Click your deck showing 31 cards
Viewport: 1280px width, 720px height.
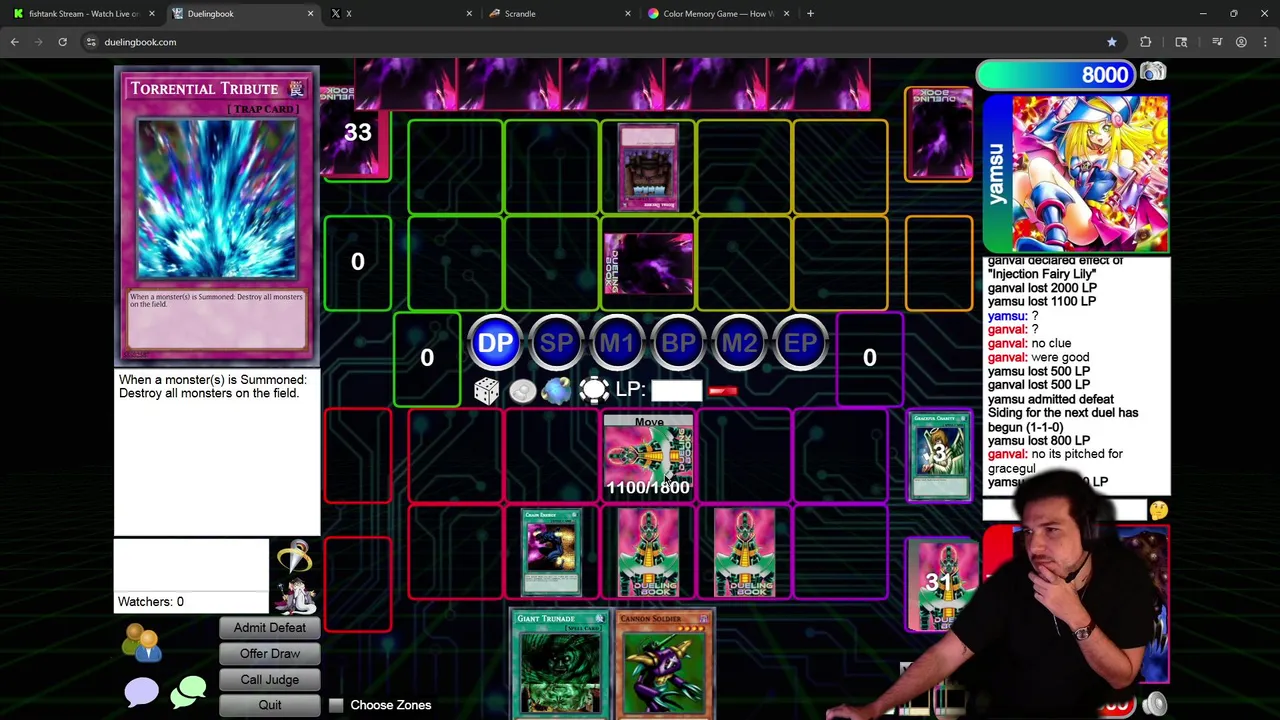click(940, 583)
